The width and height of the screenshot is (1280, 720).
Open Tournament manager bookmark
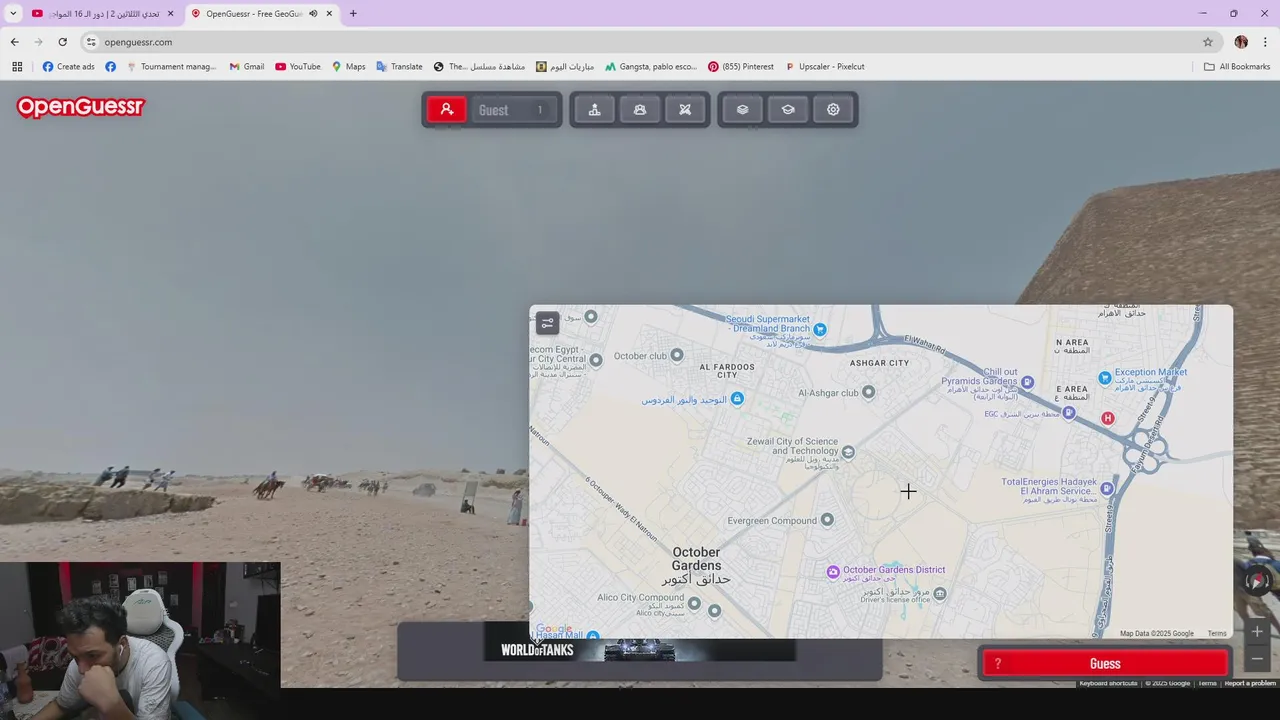click(x=171, y=67)
